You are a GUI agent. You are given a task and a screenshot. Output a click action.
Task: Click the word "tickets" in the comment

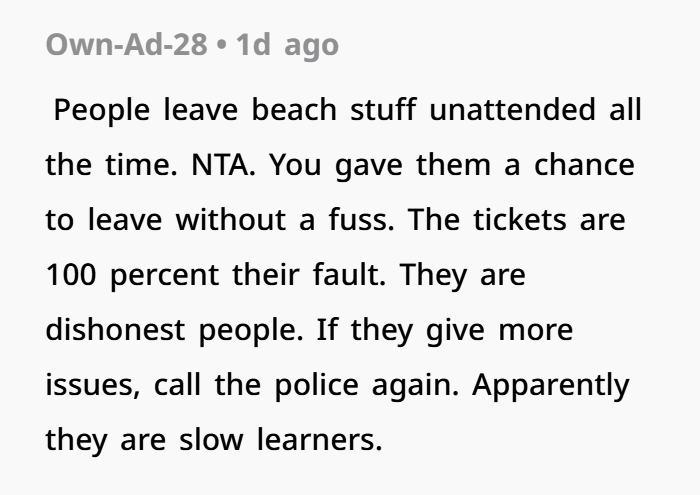(x=520, y=220)
